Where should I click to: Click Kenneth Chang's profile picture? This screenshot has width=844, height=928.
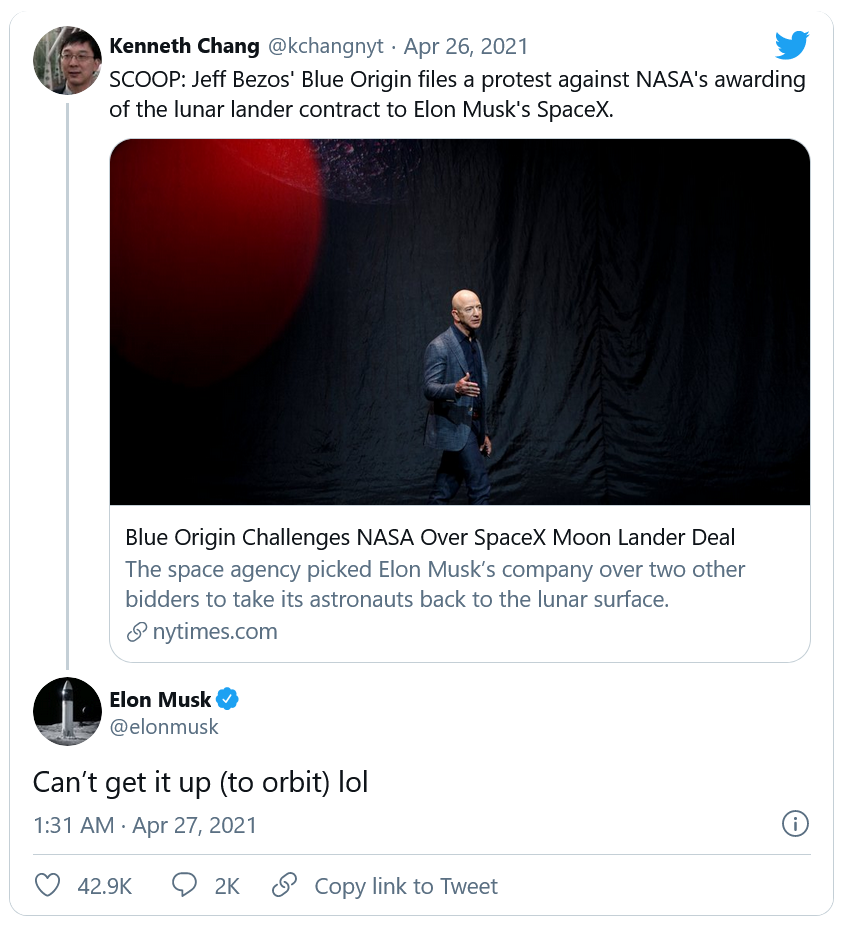pyautogui.click(x=67, y=61)
